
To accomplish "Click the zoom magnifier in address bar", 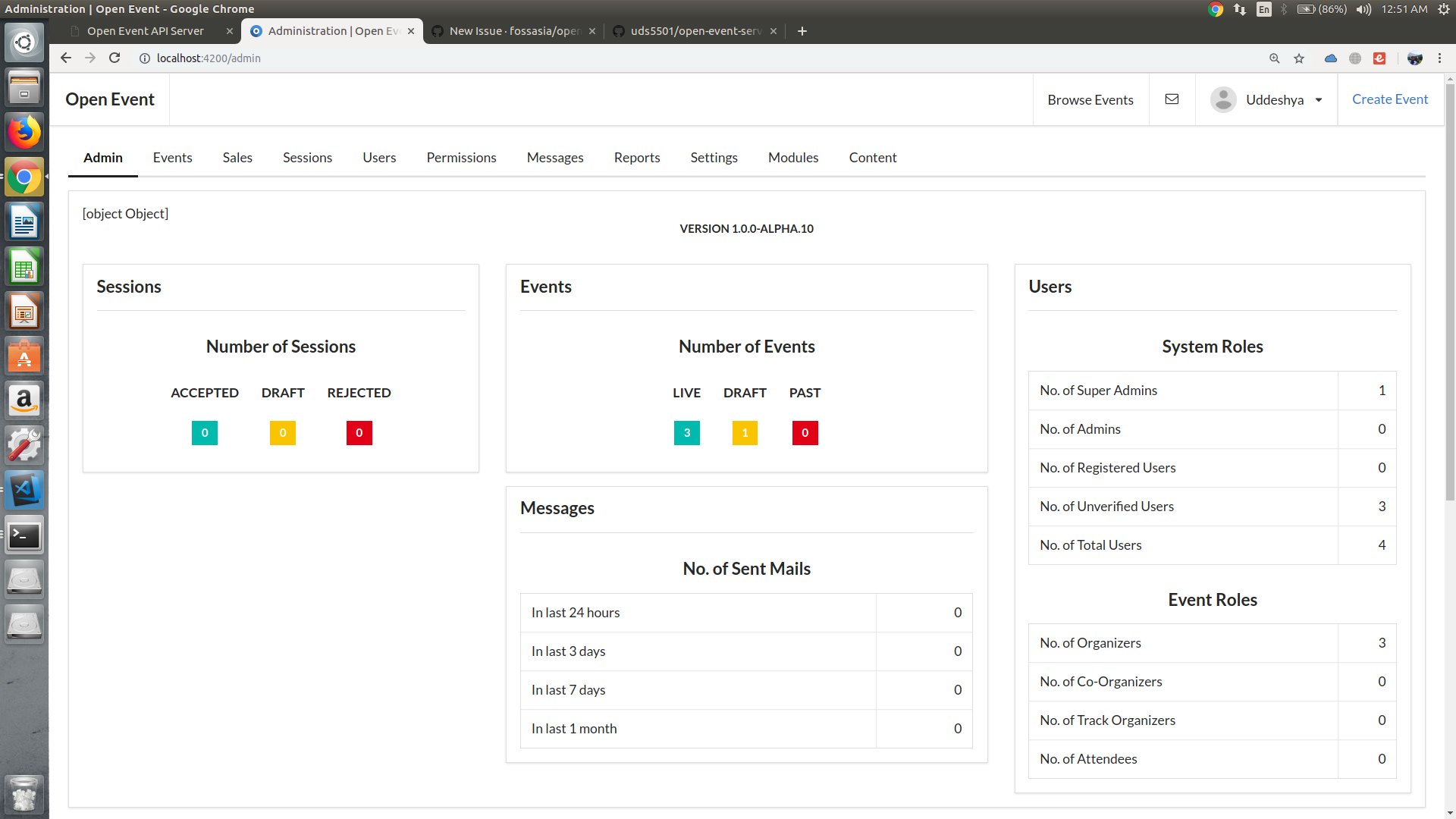I will pyautogui.click(x=1275, y=58).
